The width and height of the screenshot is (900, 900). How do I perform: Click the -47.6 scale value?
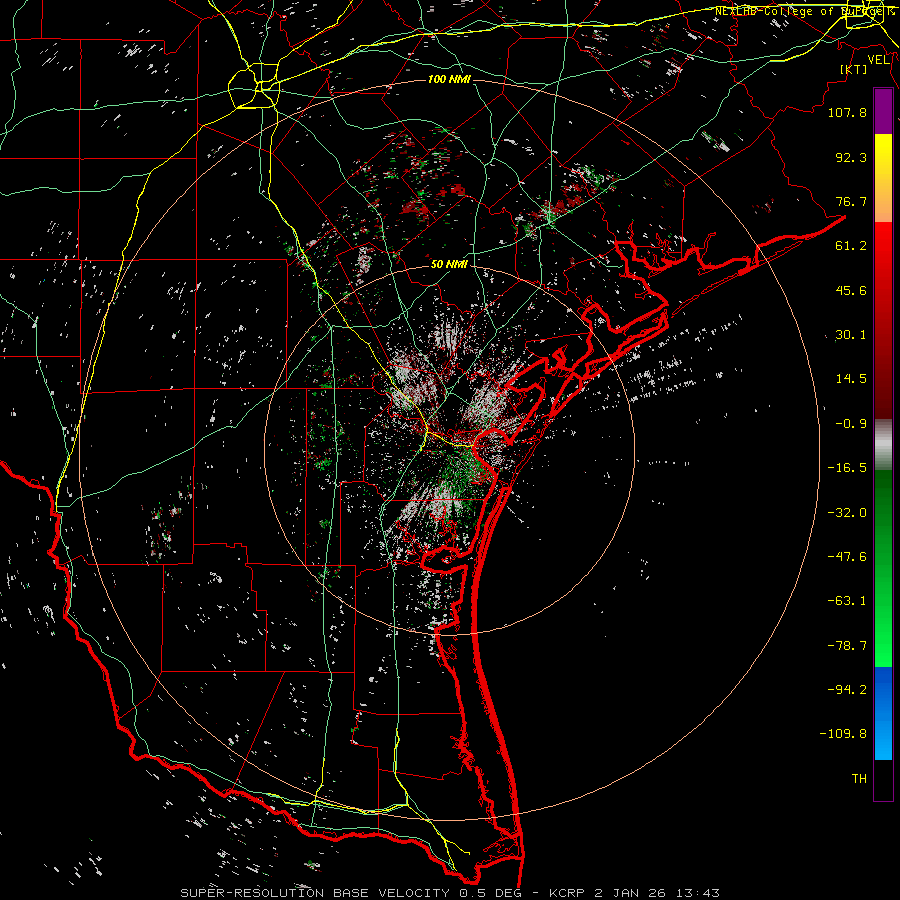[847, 557]
